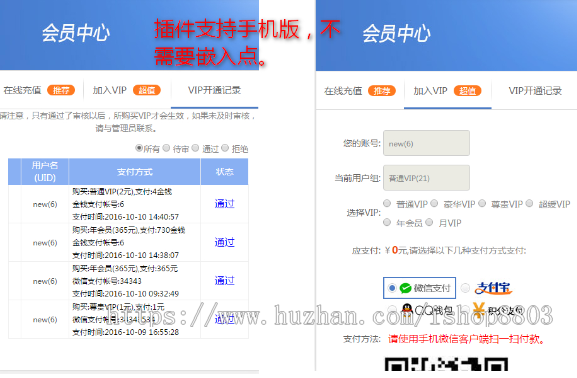This screenshot has width=577, height=378.
Task: Click the QQ钱包 penguin icon
Action: pos(407,310)
